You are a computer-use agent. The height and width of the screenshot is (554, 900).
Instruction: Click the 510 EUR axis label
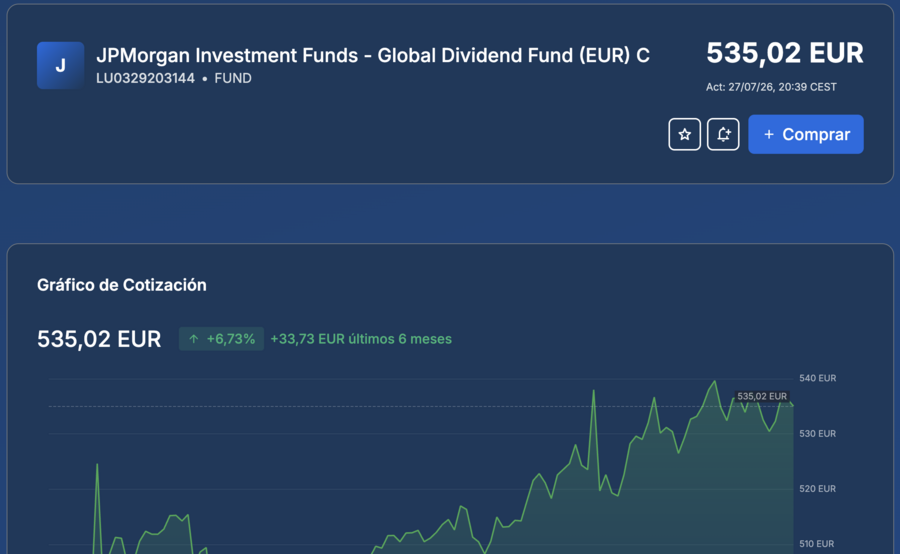coord(816,544)
